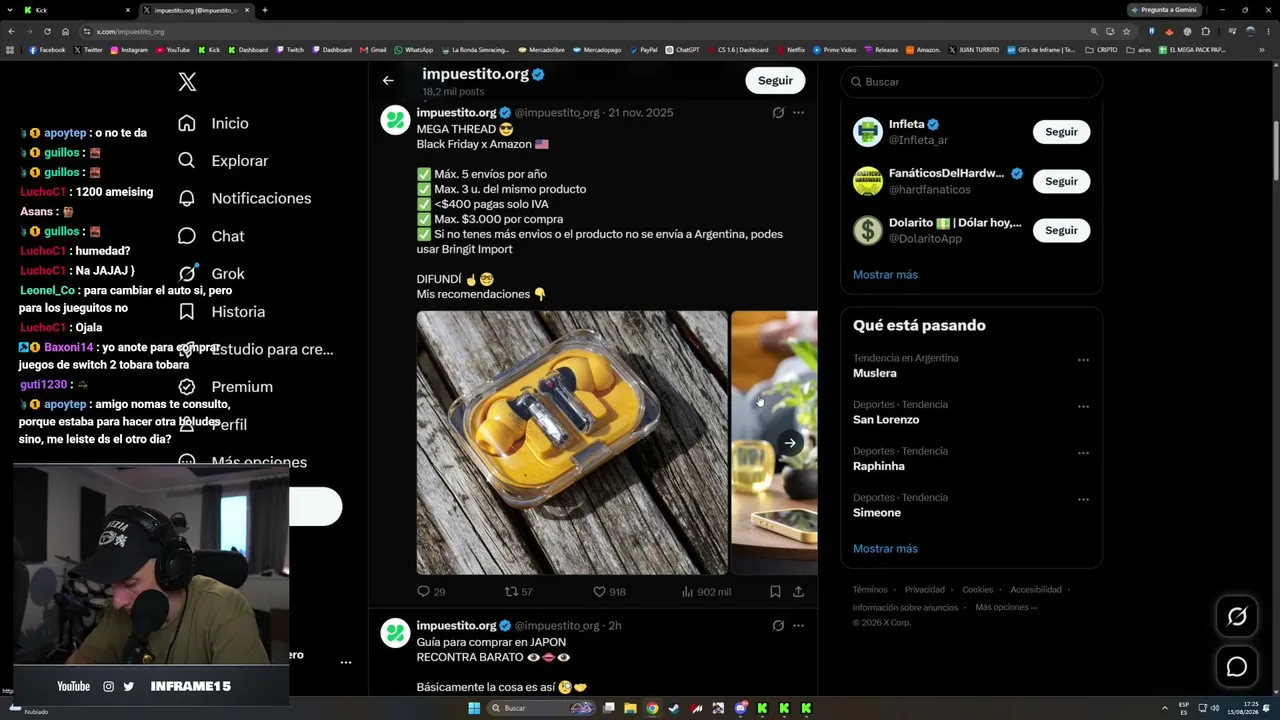The width and height of the screenshot is (1280, 720).
Task: Open Chrome from the taskbar
Action: [x=652, y=708]
